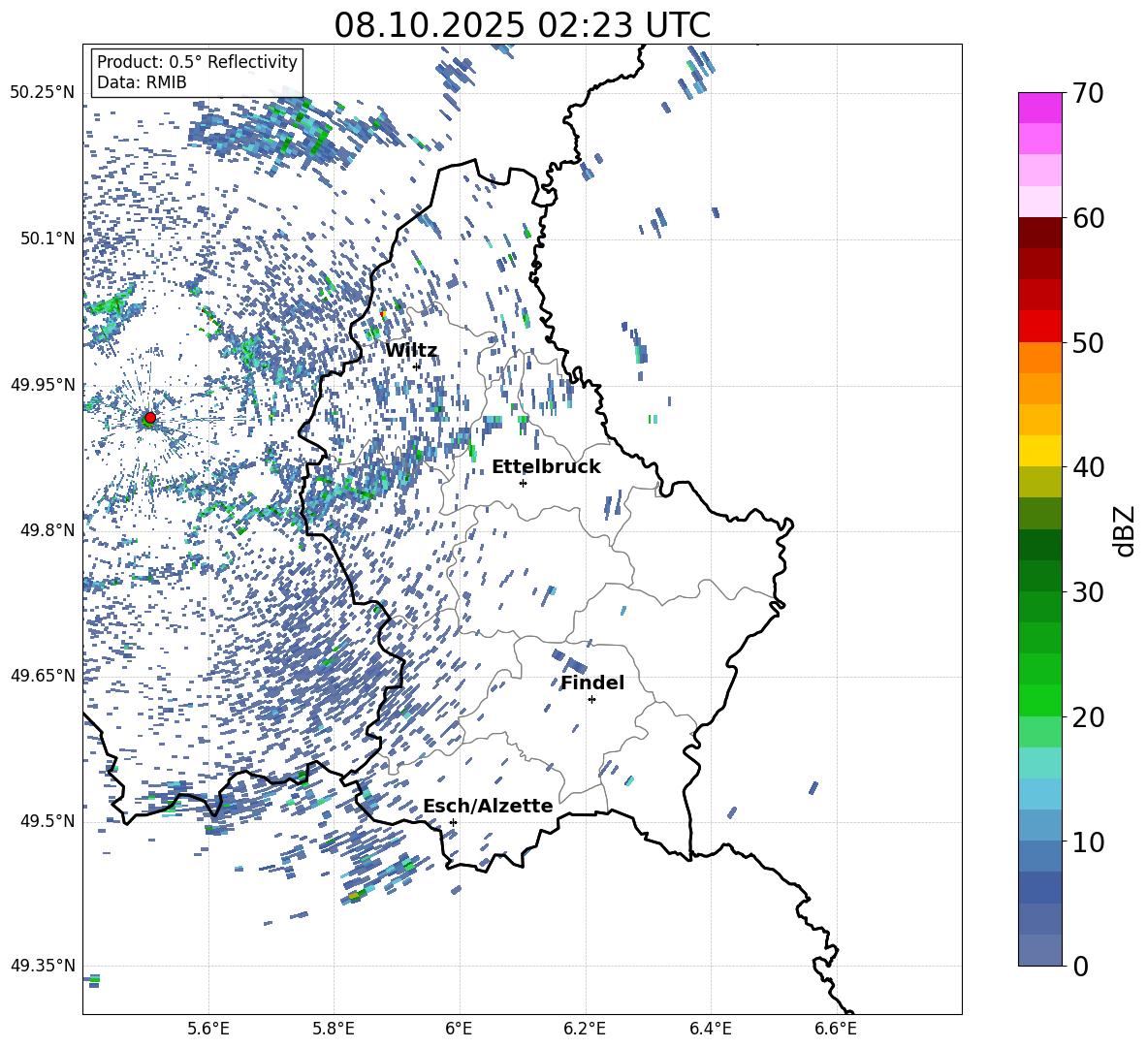Click the Wiltz location cross marker
The image size is (1148, 1048).
[x=417, y=366]
